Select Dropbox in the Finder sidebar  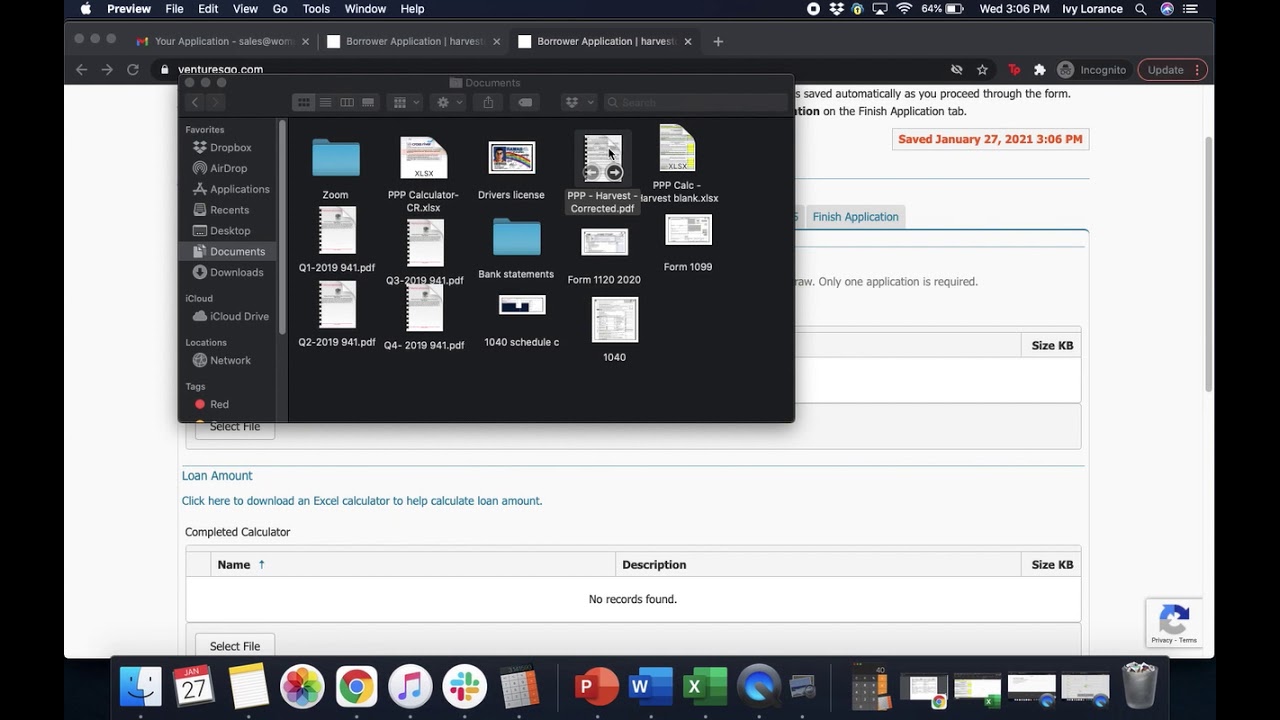(230, 148)
